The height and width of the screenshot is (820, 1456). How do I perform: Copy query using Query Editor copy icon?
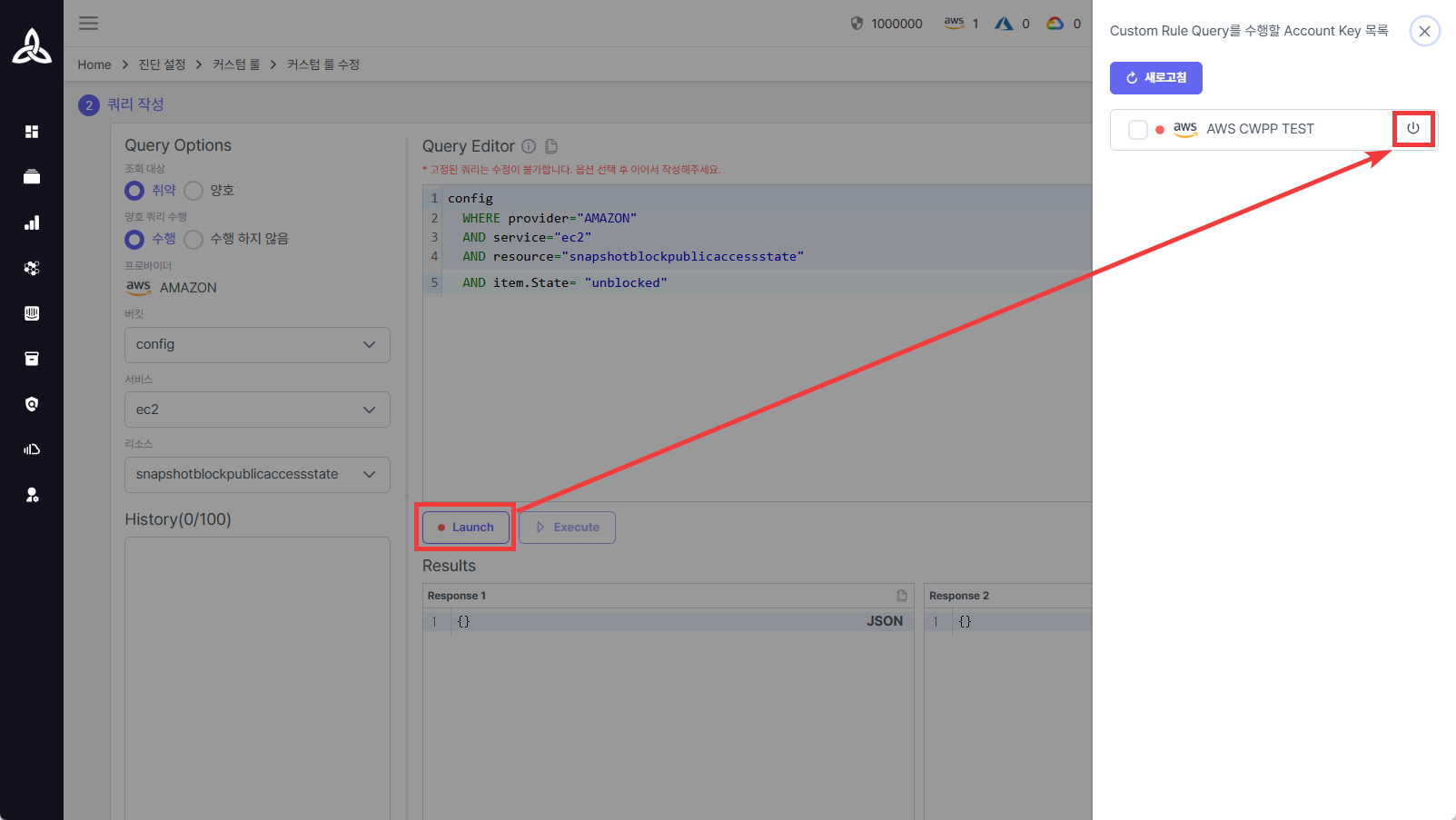pos(551,146)
